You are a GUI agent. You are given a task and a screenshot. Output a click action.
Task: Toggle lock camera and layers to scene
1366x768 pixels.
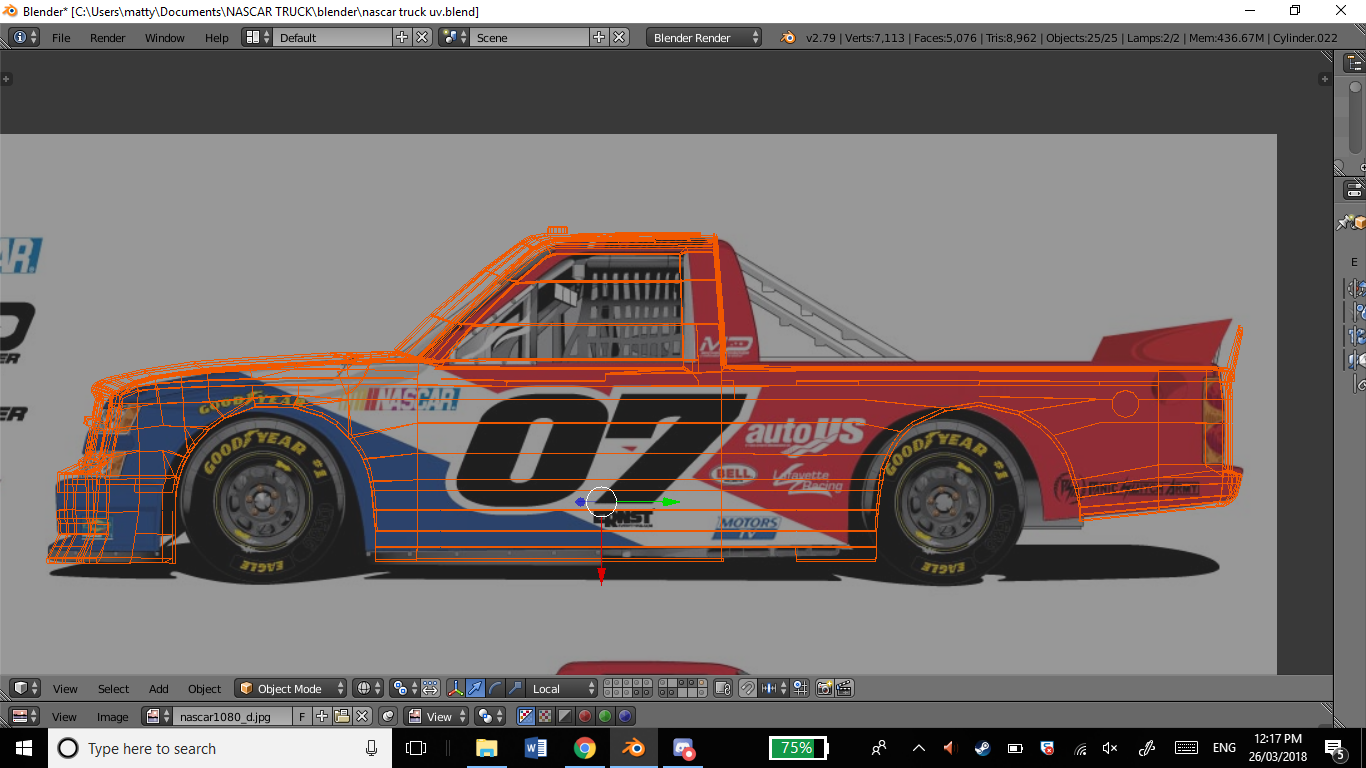(722, 688)
